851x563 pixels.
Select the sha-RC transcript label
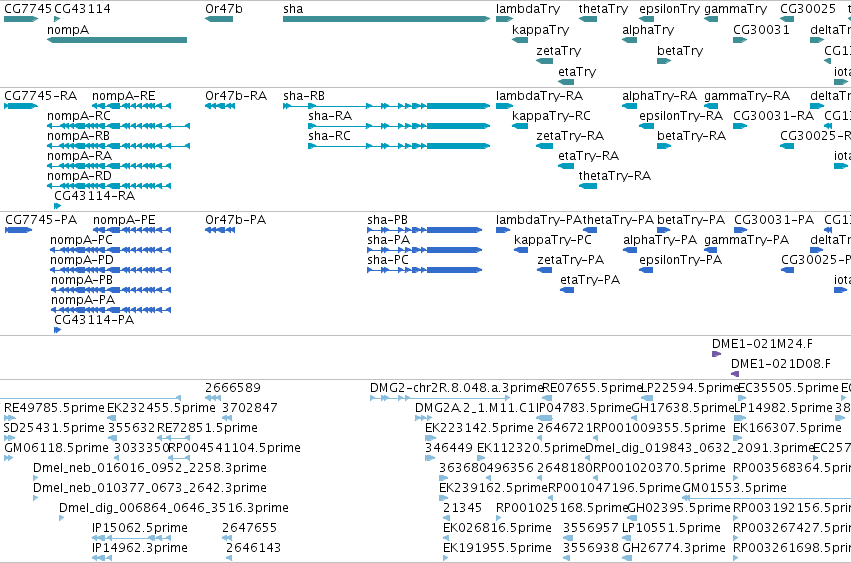click(329, 136)
